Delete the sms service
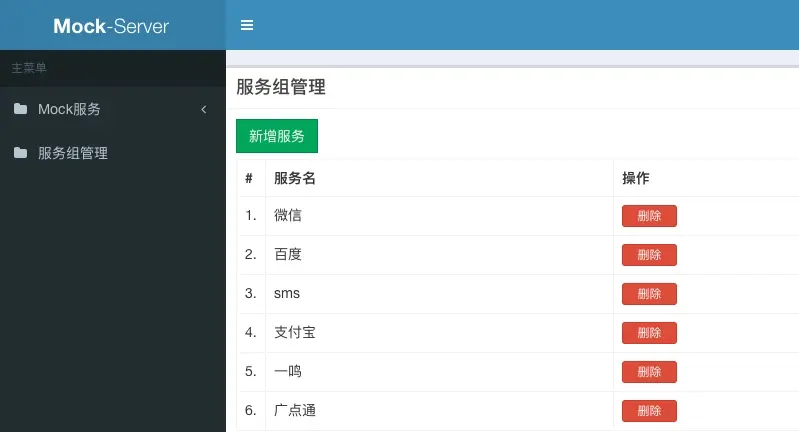This screenshot has width=799, height=432. [x=649, y=294]
